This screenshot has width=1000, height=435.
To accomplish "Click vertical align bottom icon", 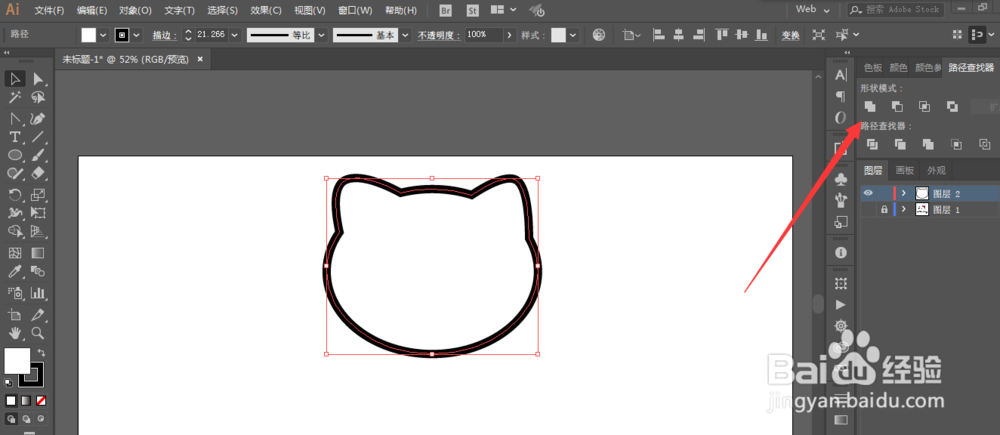I will click(761, 34).
